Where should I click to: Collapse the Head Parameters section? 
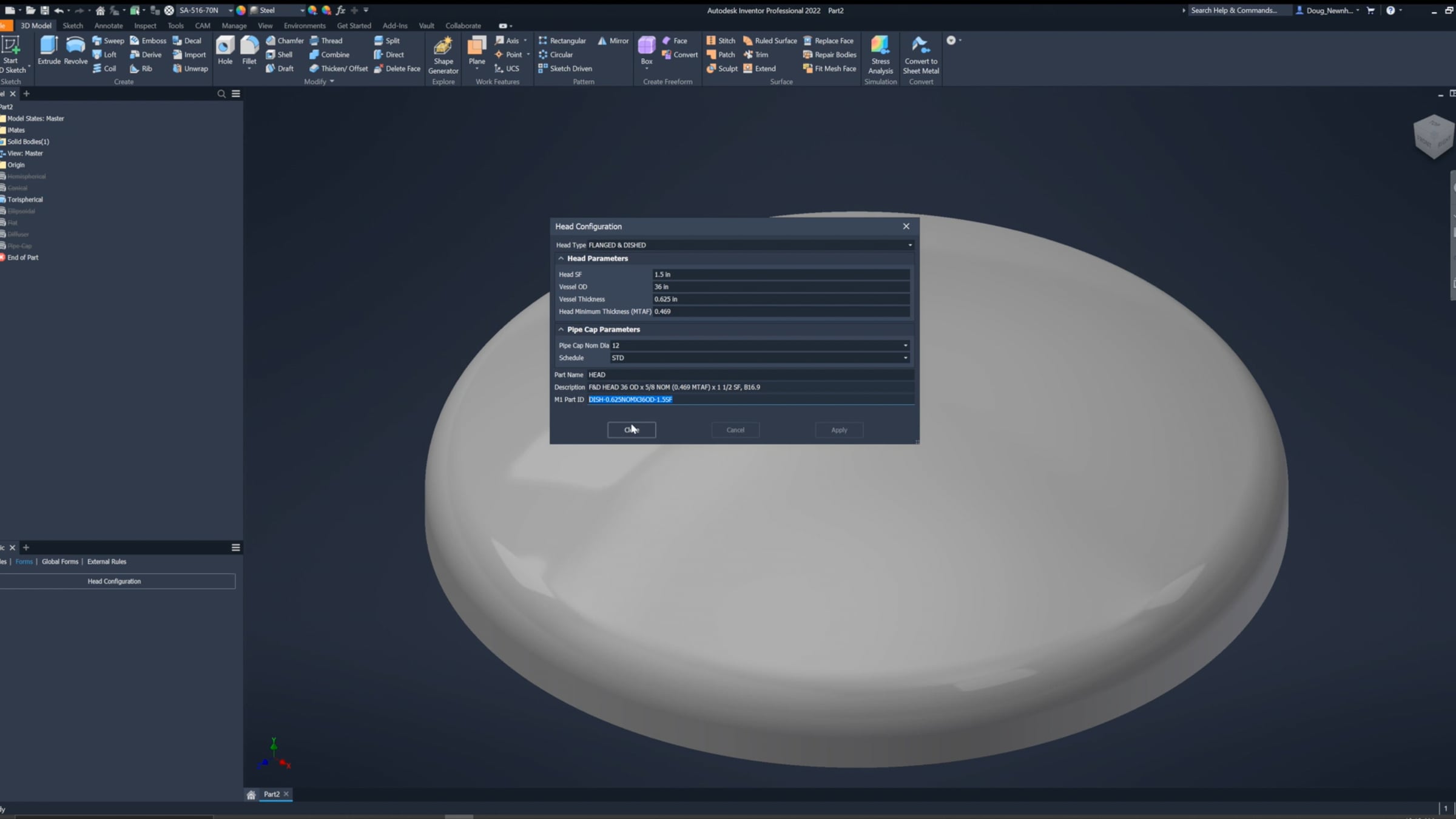[561, 258]
